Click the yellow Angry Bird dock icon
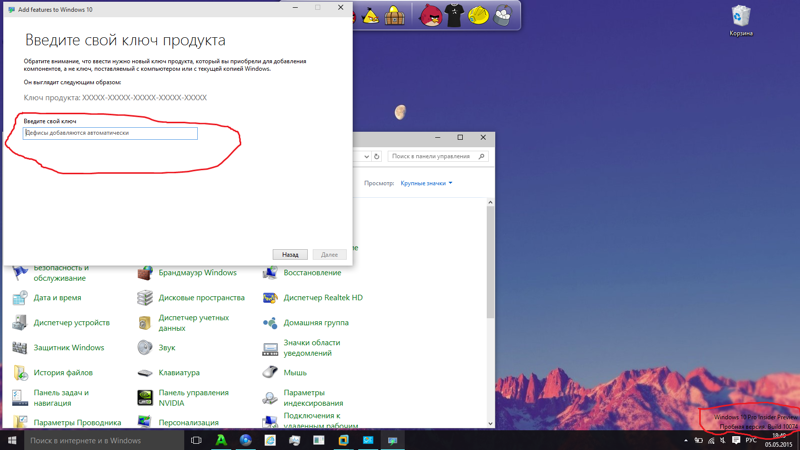The image size is (800, 450). click(x=371, y=16)
